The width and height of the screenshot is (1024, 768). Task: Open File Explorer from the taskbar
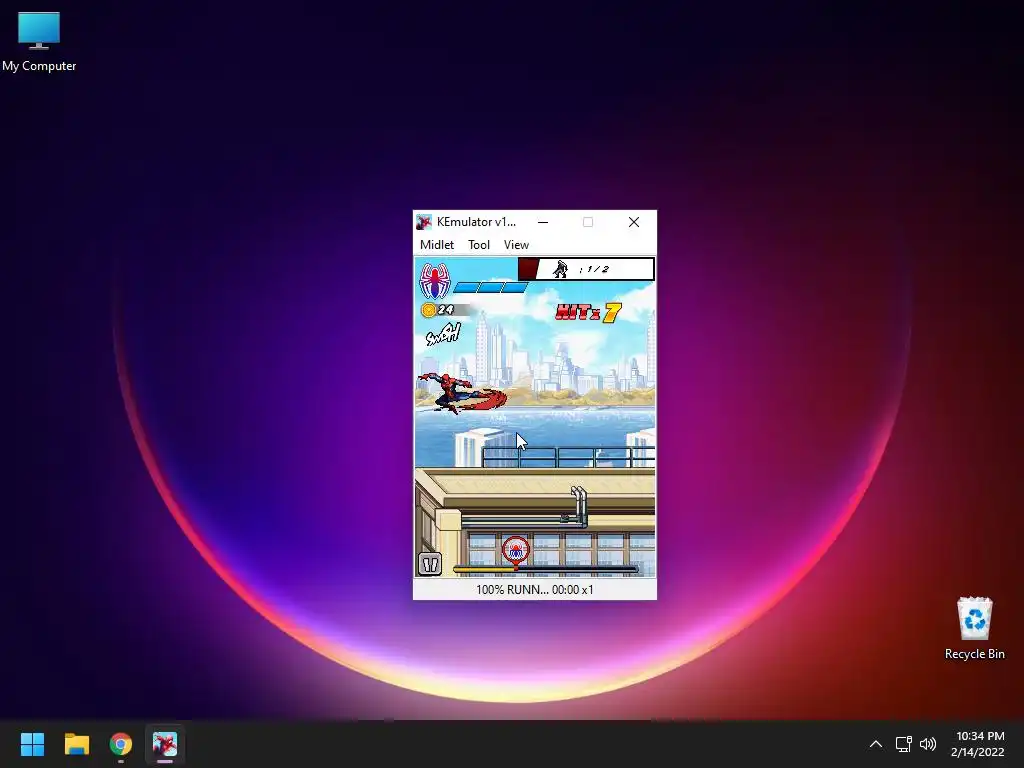click(x=76, y=744)
